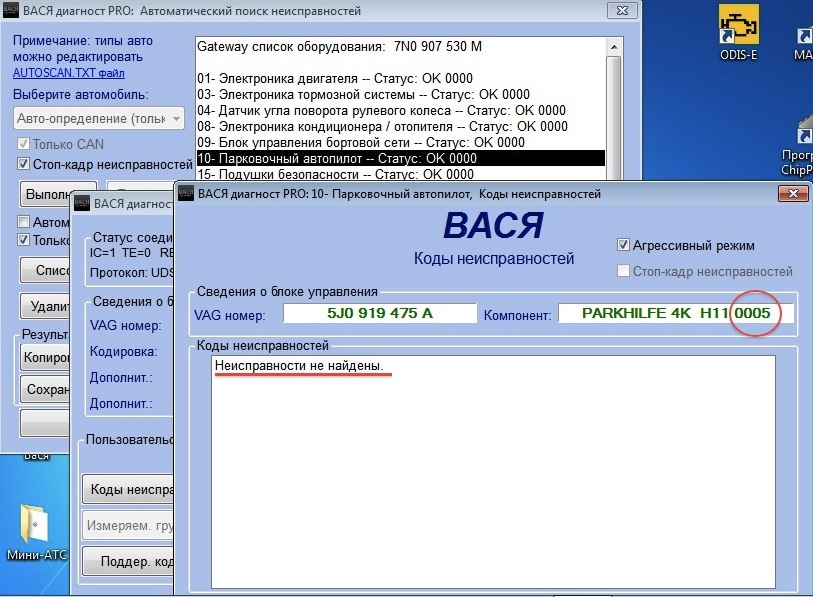Toggle Стоп-кадр неисправностей in autoscan window
The image size is (813, 597).
[x=23, y=164]
